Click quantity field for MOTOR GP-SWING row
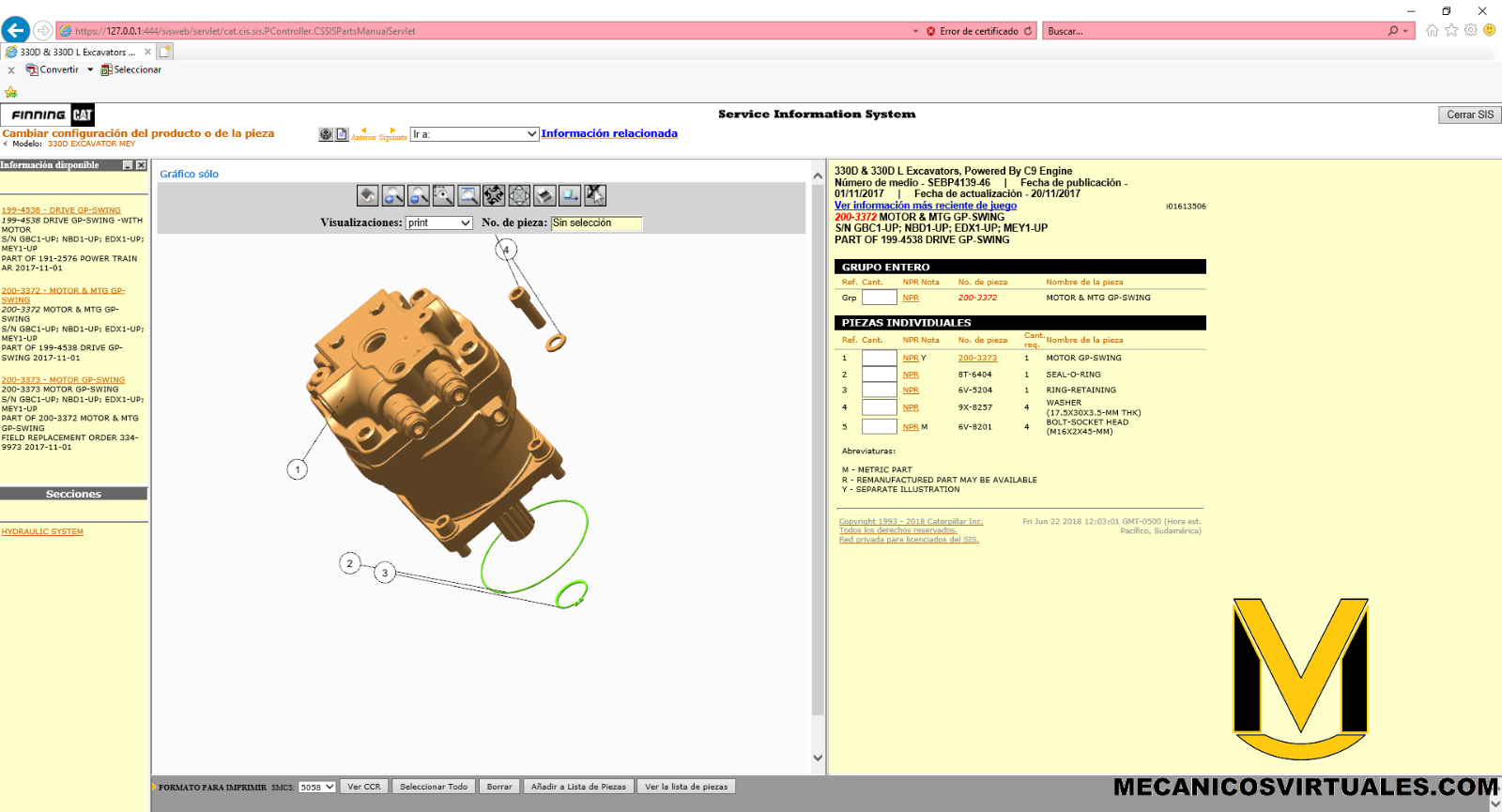1502x812 pixels. (880, 358)
